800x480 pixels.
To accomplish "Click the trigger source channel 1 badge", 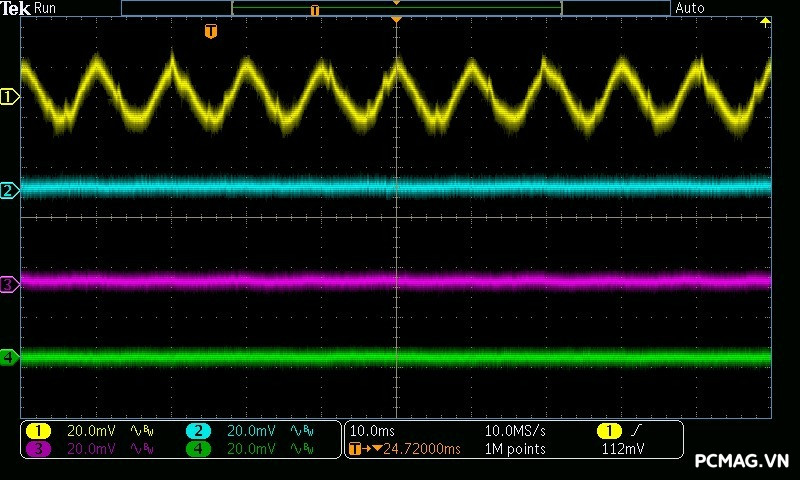I will 608,431.
